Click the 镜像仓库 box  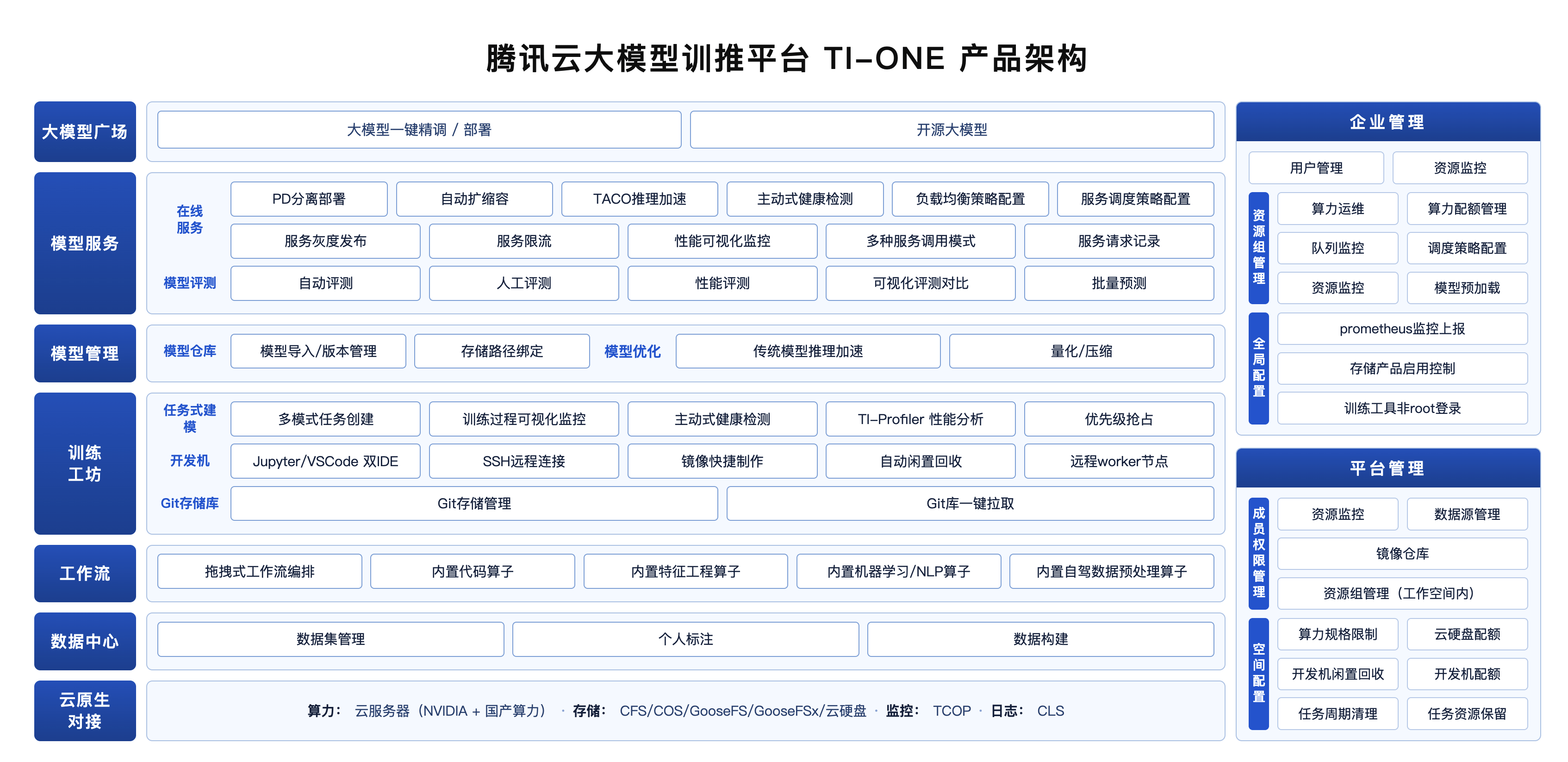coord(1402,554)
